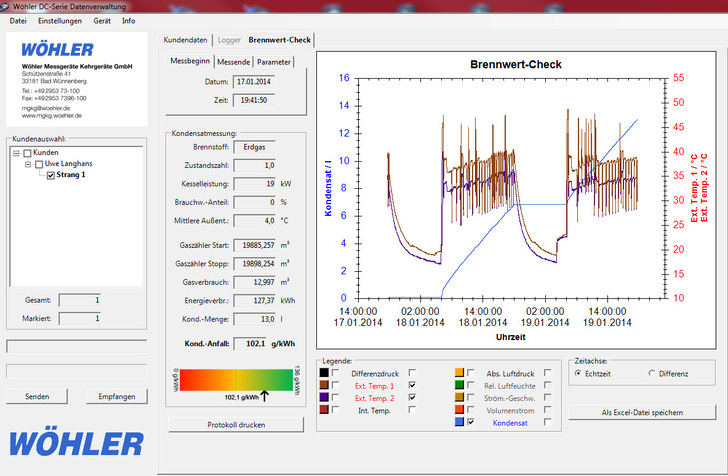Click the black Differenzdruck legend swatch
The image size is (728, 476).
click(324, 372)
